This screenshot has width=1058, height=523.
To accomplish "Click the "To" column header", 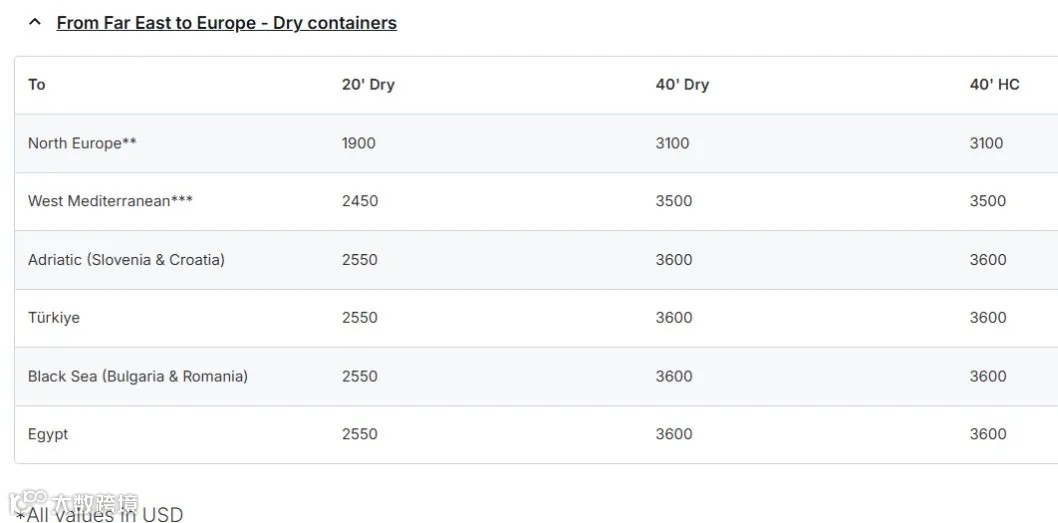I will (37, 84).
